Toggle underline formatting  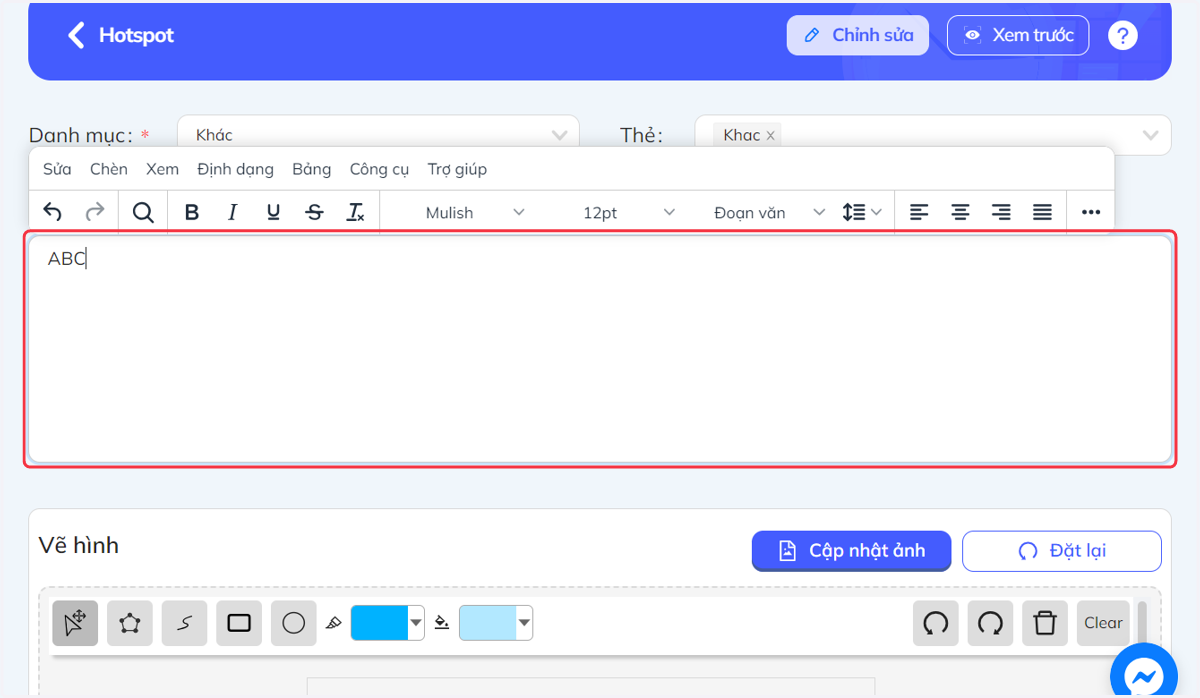tap(273, 212)
